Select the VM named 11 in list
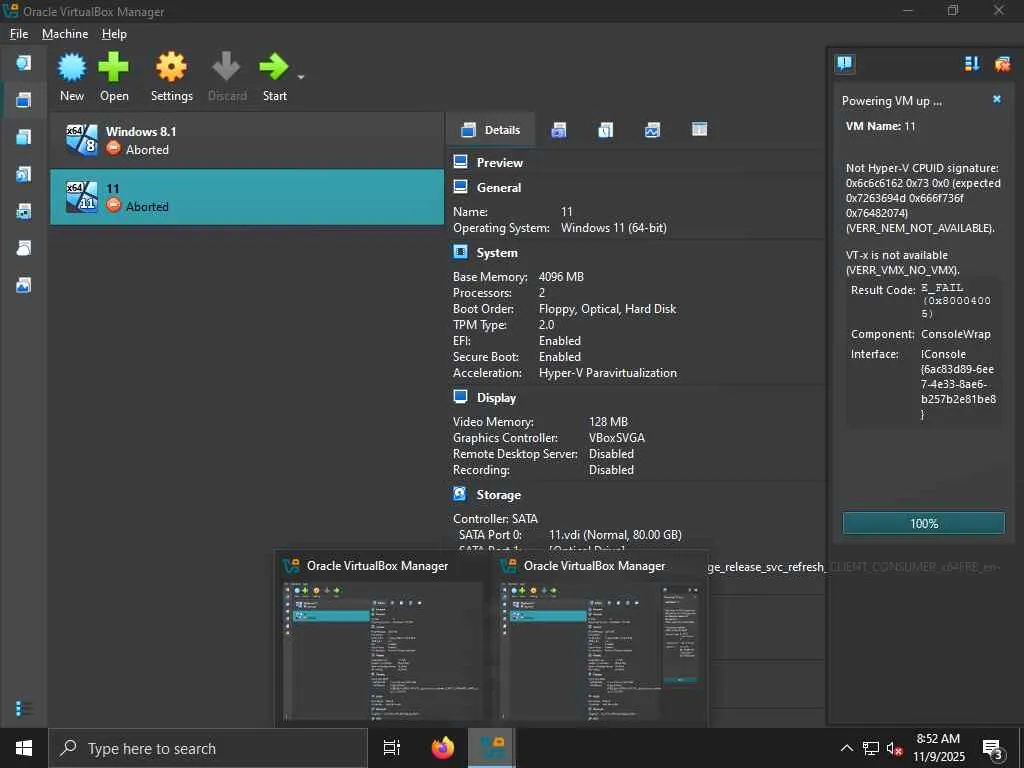The width and height of the screenshot is (1024, 768). [247, 197]
